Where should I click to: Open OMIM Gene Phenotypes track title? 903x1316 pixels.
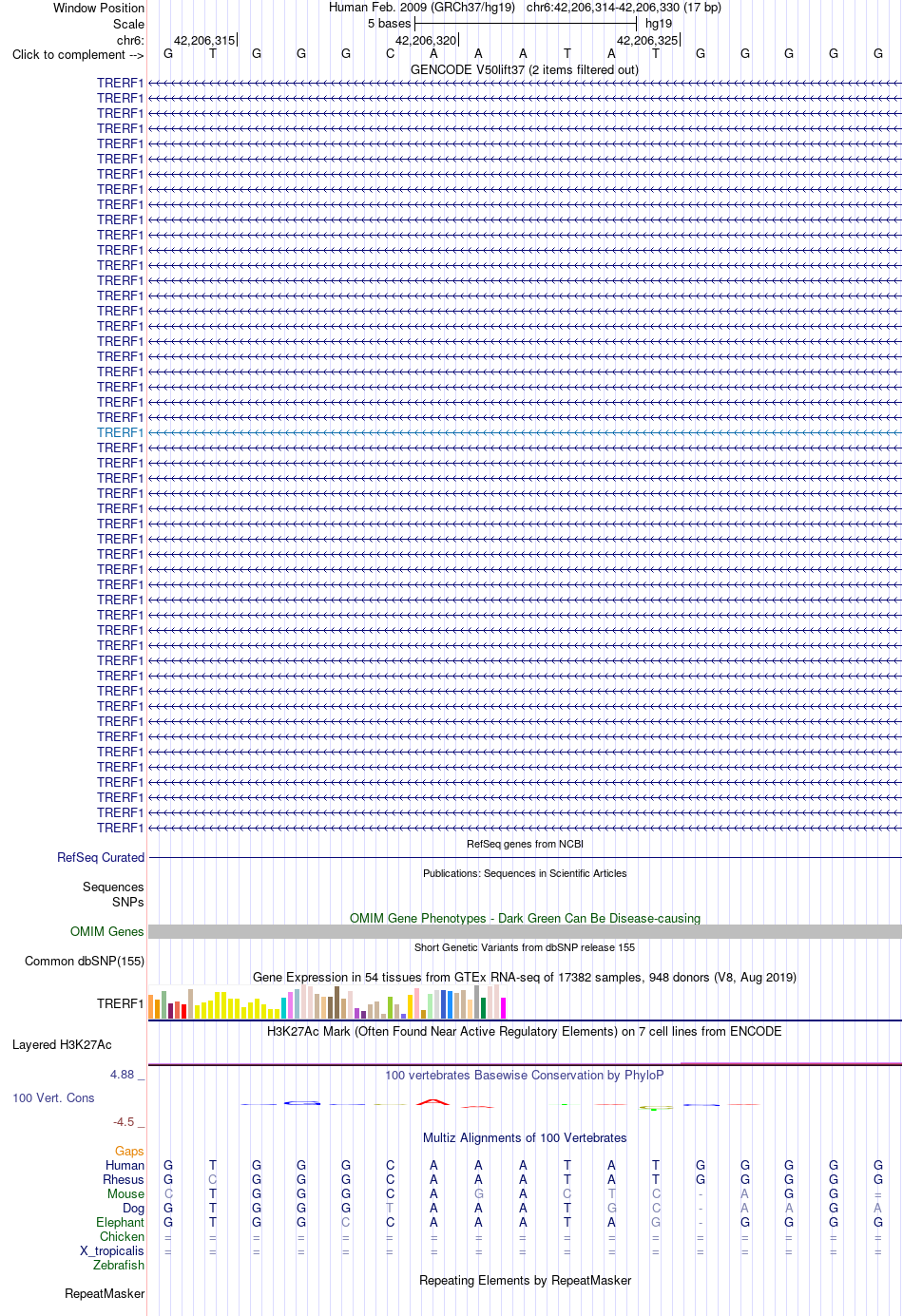(525, 918)
